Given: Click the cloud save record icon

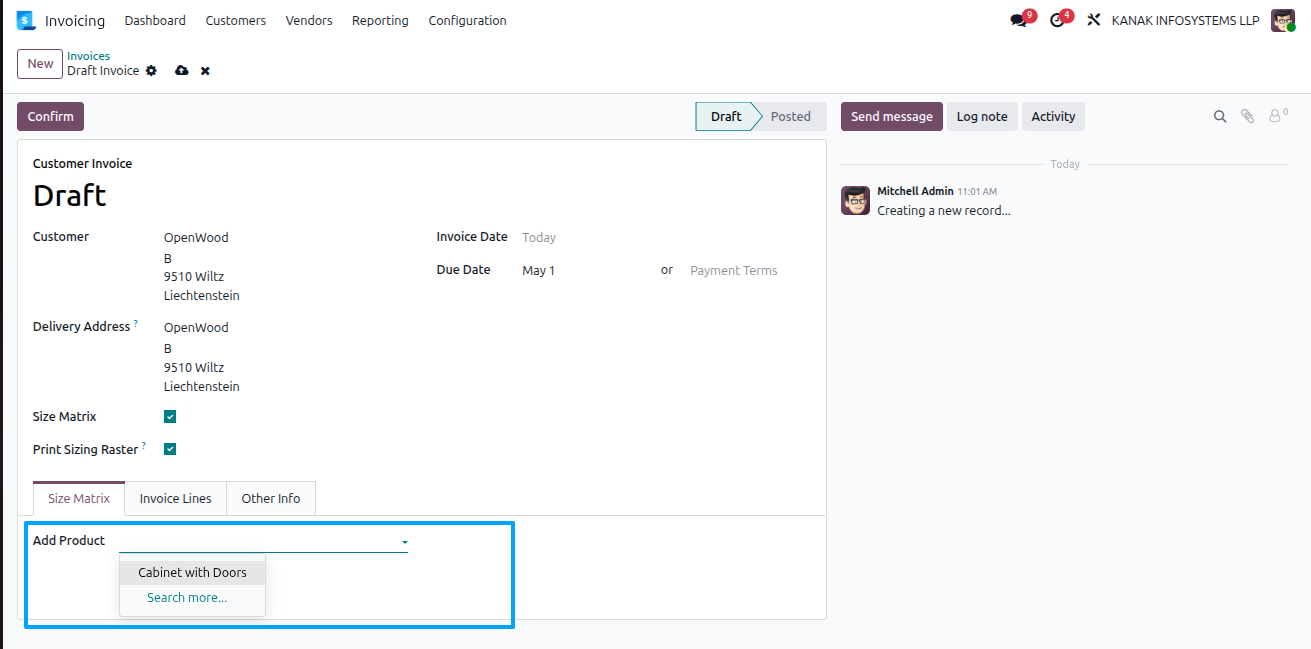Looking at the screenshot, I should pos(182,71).
